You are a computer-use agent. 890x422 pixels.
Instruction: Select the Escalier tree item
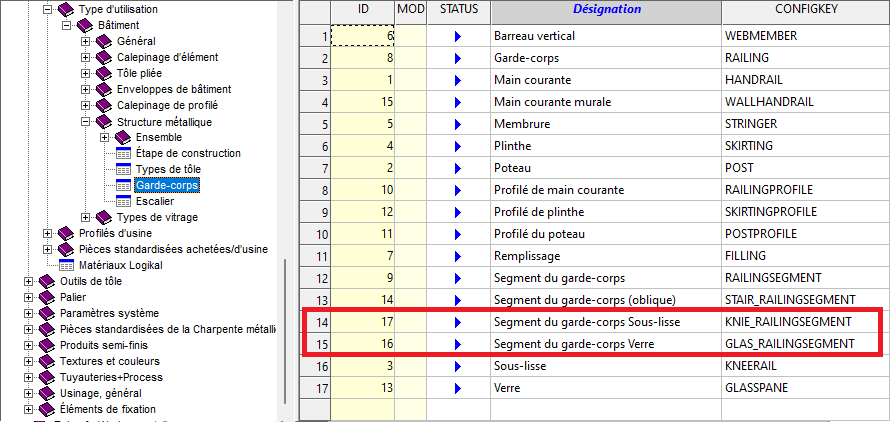pyautogui.click(x=154, y=201)
